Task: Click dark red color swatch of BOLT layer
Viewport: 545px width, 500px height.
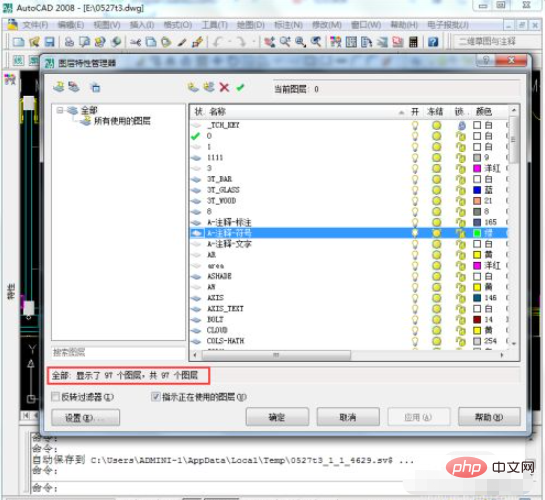Action: 477,319
